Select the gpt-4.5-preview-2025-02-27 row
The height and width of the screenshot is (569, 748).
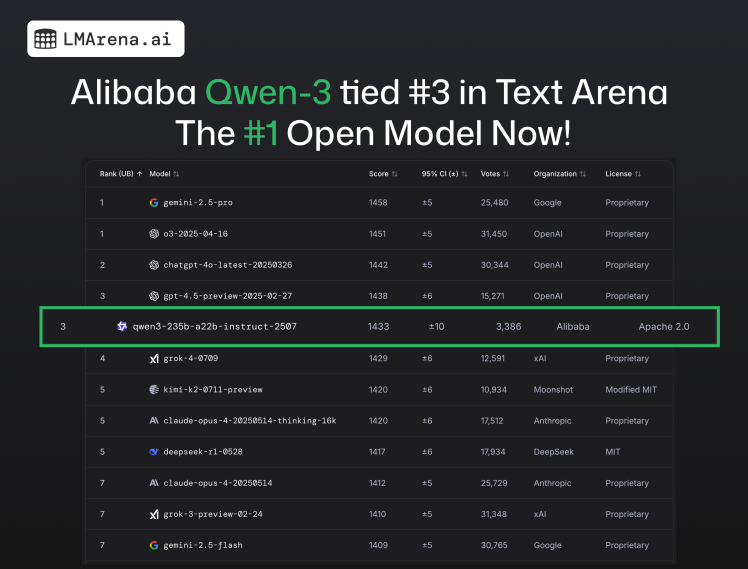(x=379, y=296)
